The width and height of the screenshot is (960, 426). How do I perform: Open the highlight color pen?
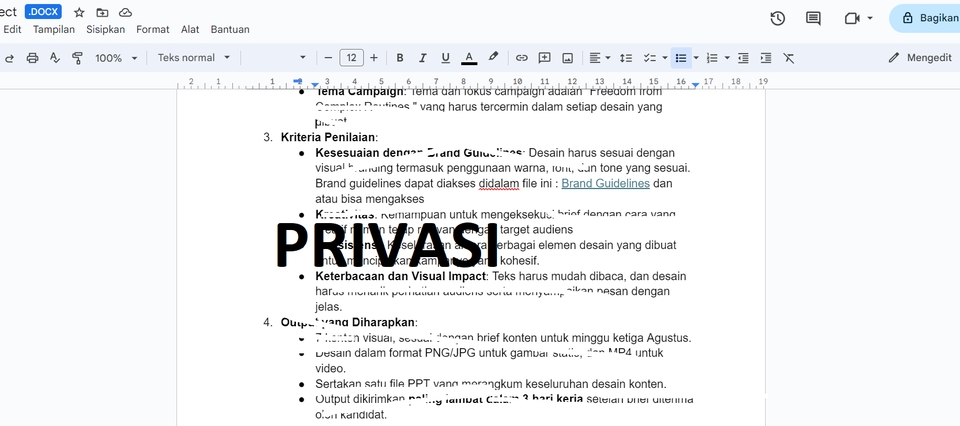point(493,58)
